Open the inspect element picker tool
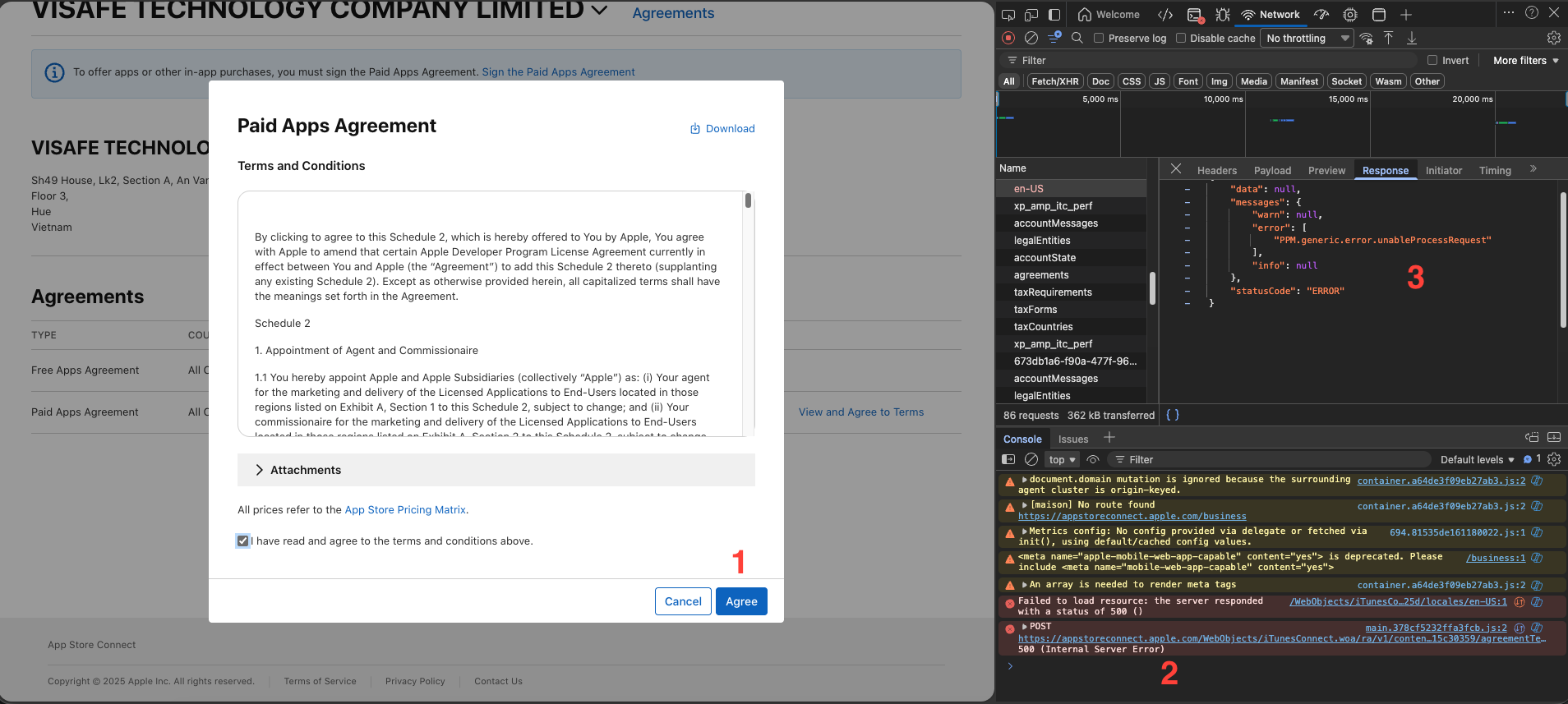This screenshot has width=1568, height=704. [x=1008, y=14]
